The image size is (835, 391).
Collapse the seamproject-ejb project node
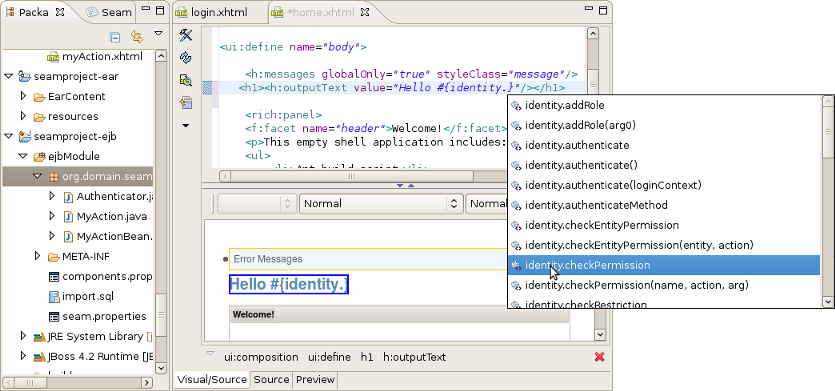tap(9, 136)
